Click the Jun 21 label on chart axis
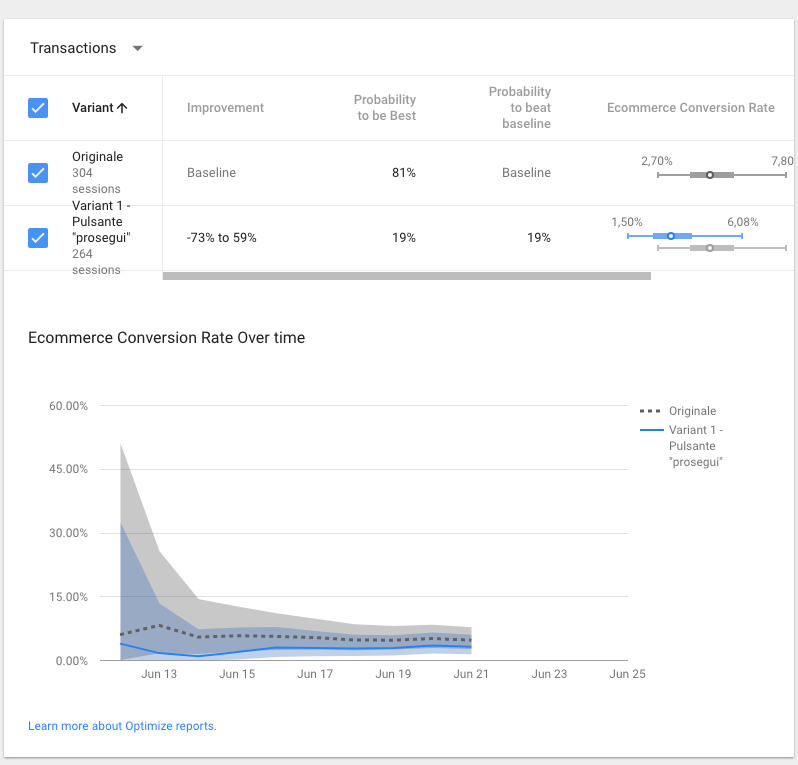Screen dimensions: 798x765 pyautogui.click(x=471, y=674)
